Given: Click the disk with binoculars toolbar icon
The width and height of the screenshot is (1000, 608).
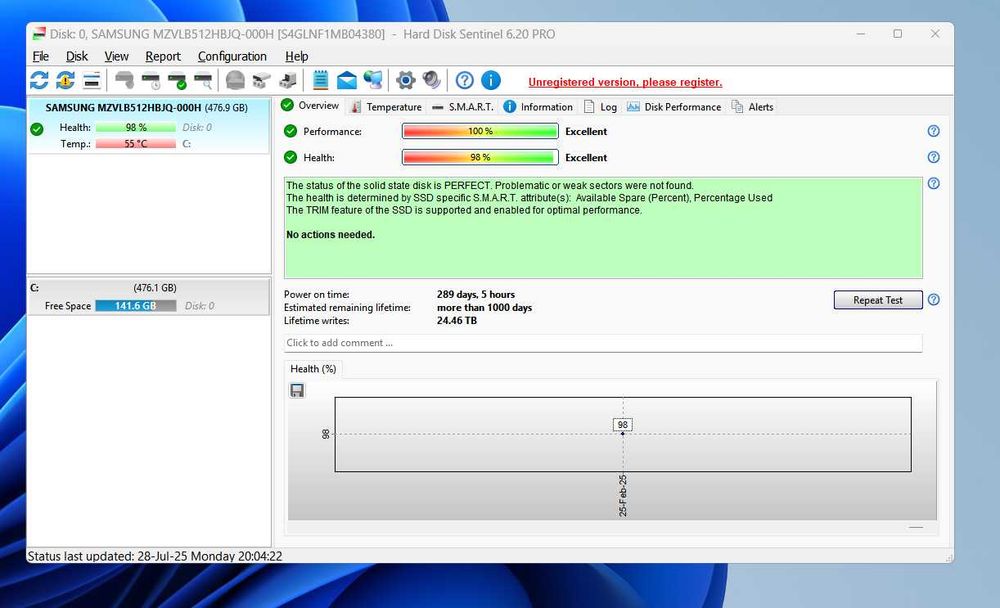Looking at the screenshot, I should coord(261,80).
